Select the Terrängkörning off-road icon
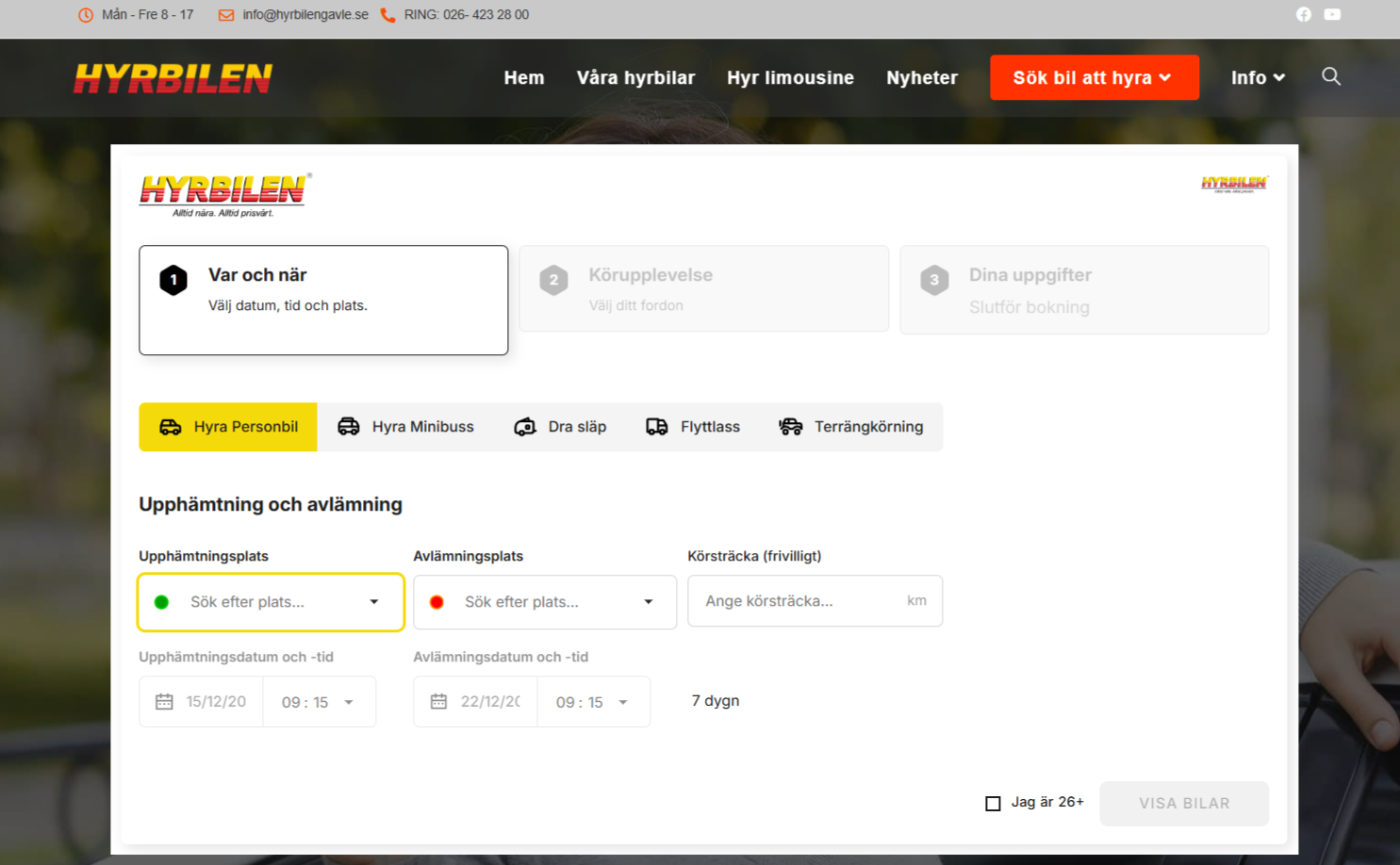The image size is (1400, 865). [x=790, y=426]
